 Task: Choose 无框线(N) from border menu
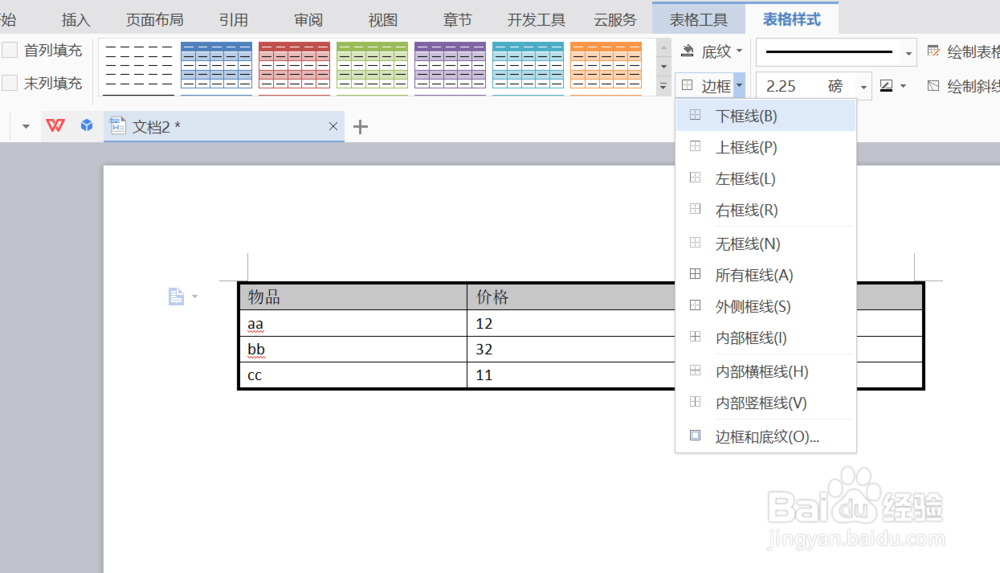766,244
